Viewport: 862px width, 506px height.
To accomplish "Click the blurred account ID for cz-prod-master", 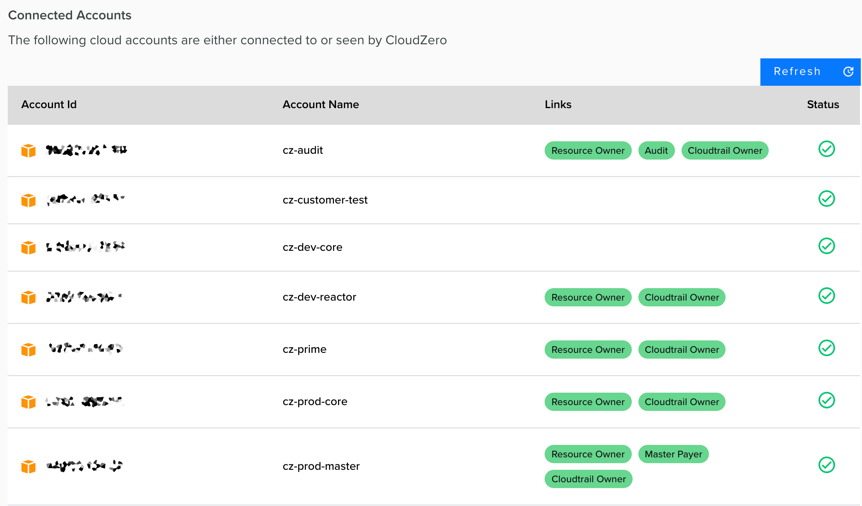I will [x=84, y=466].
